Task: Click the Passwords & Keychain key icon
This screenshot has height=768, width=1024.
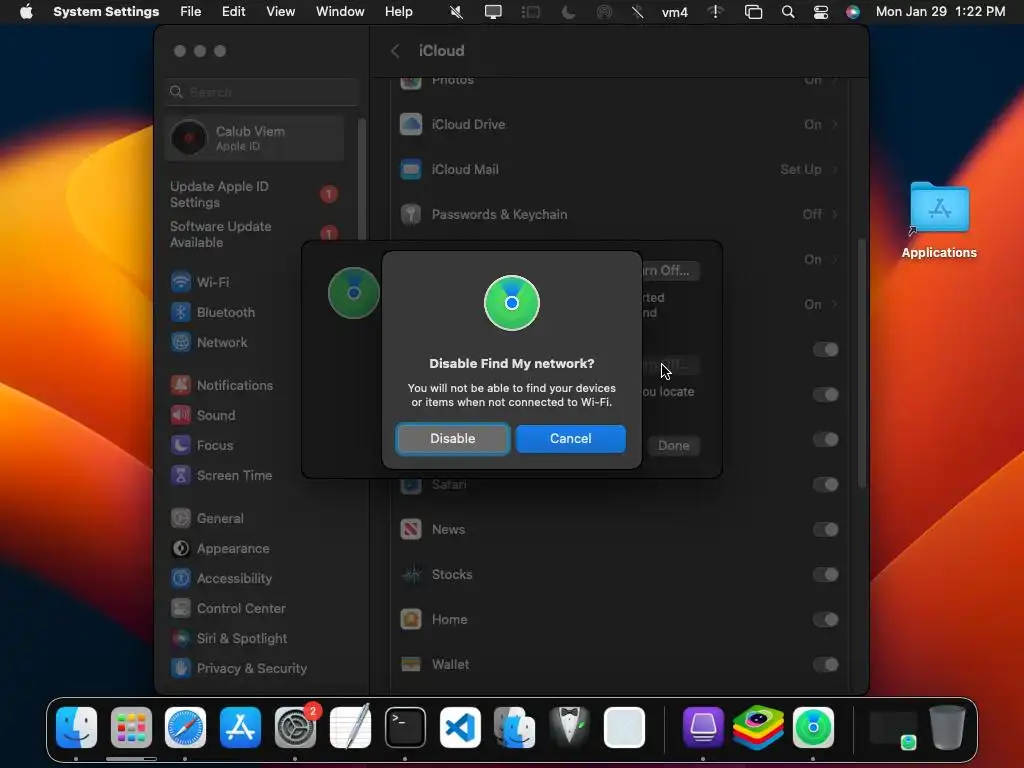Action: (x=411, y=214)
